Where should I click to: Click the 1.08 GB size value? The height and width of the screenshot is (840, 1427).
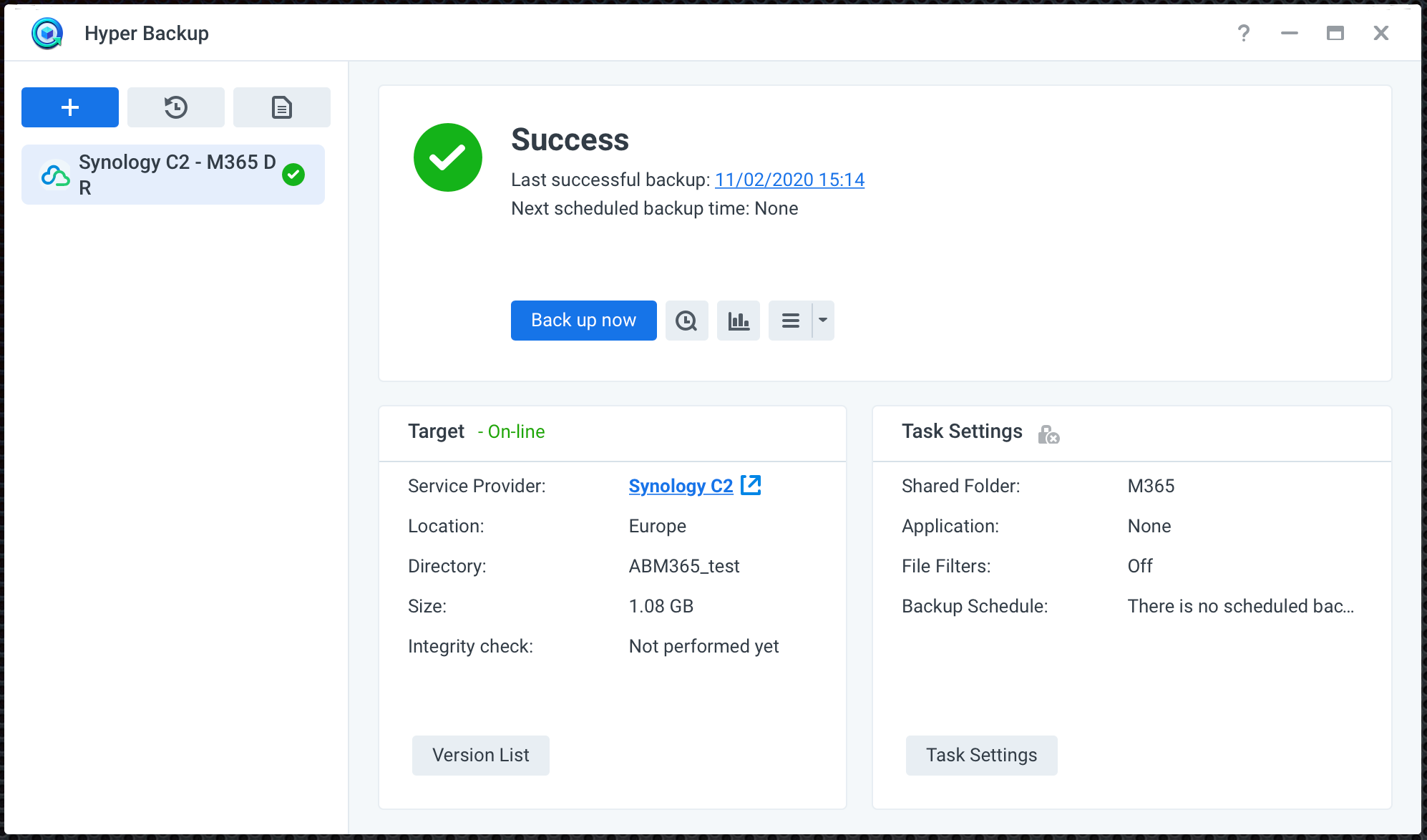661,606
